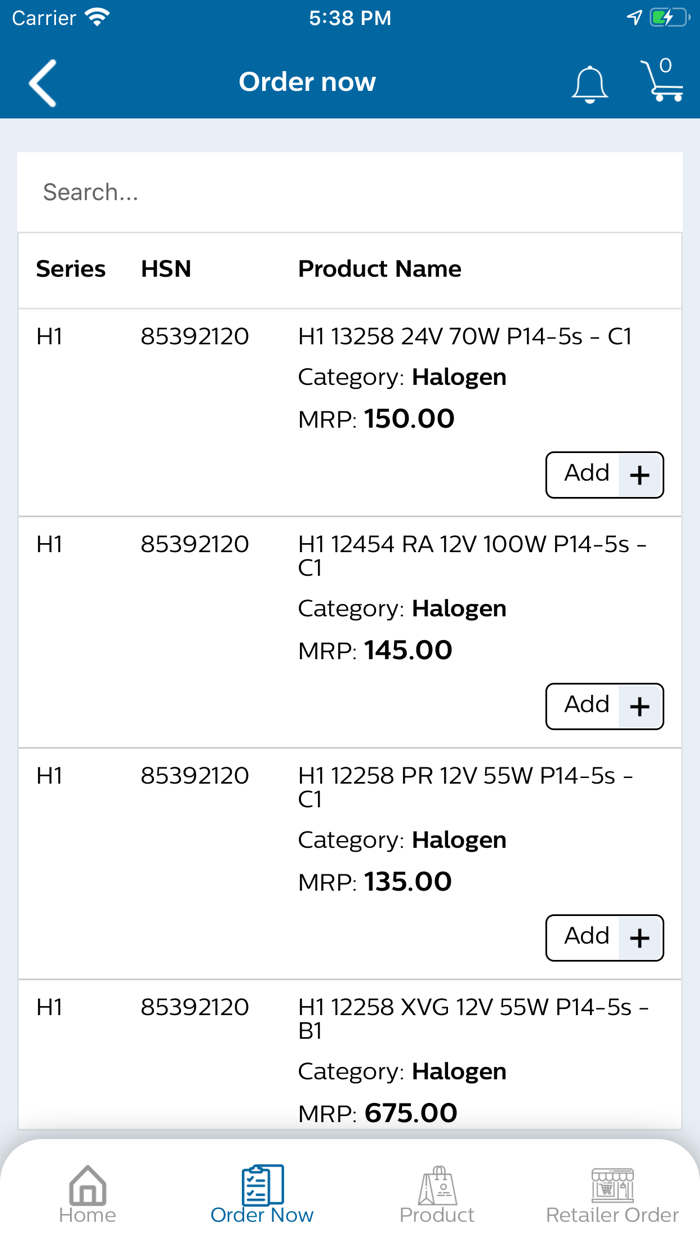Open the shopping cart icon
The width and height of the screenshot is (700, 1244).
click(662, 86)
